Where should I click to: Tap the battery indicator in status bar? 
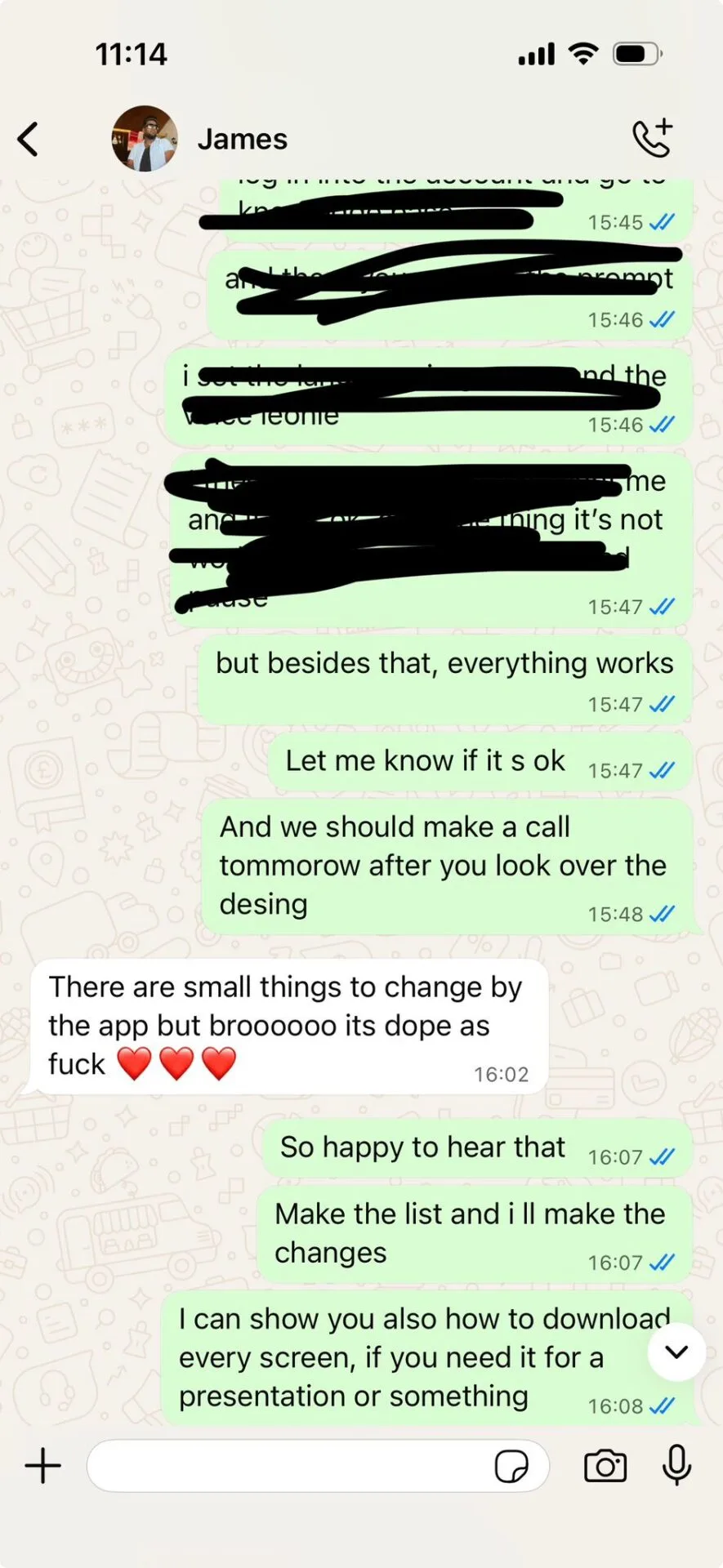click(x=637, y=55)
